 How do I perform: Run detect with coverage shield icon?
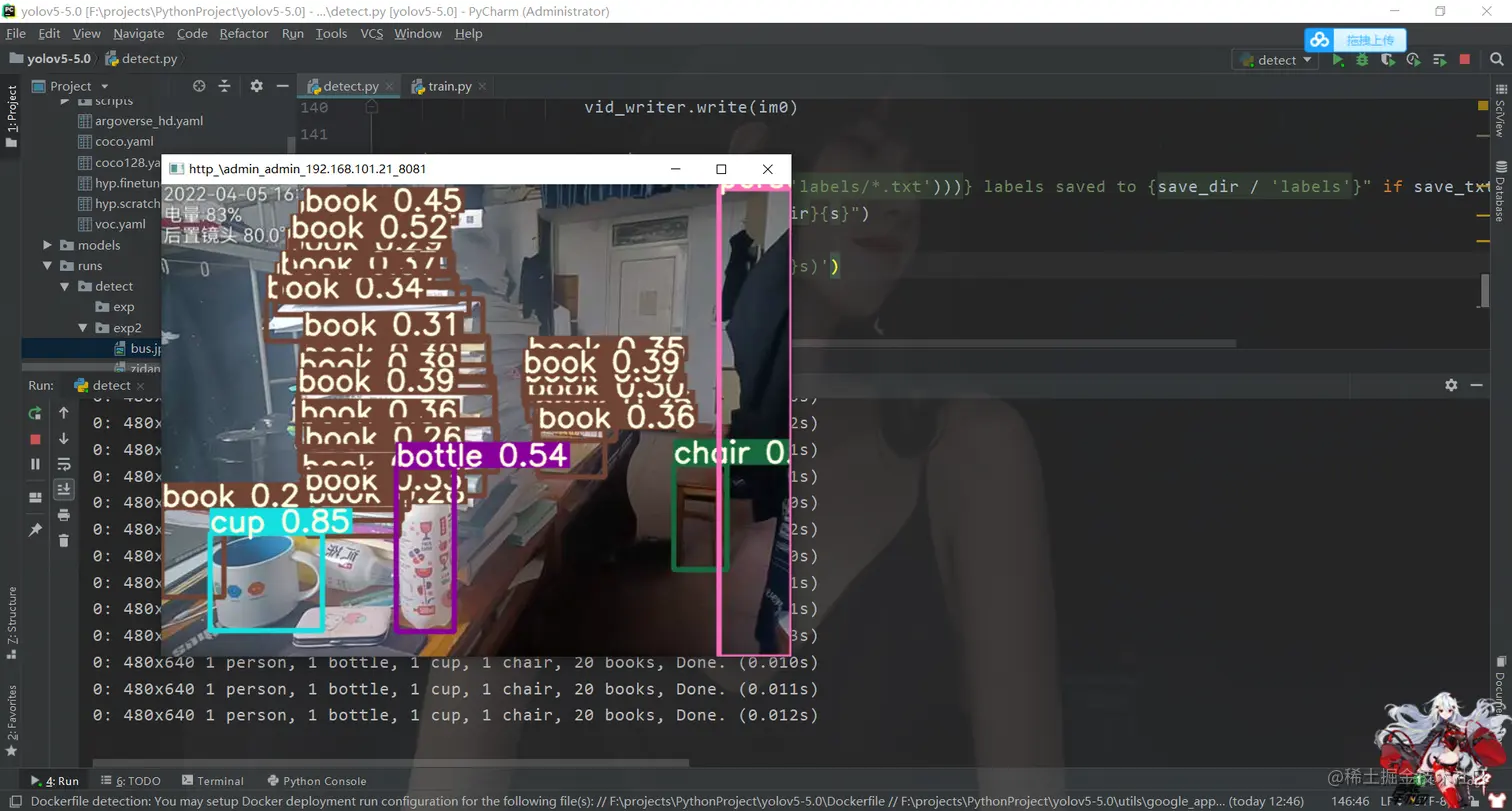pos(1387,60)
